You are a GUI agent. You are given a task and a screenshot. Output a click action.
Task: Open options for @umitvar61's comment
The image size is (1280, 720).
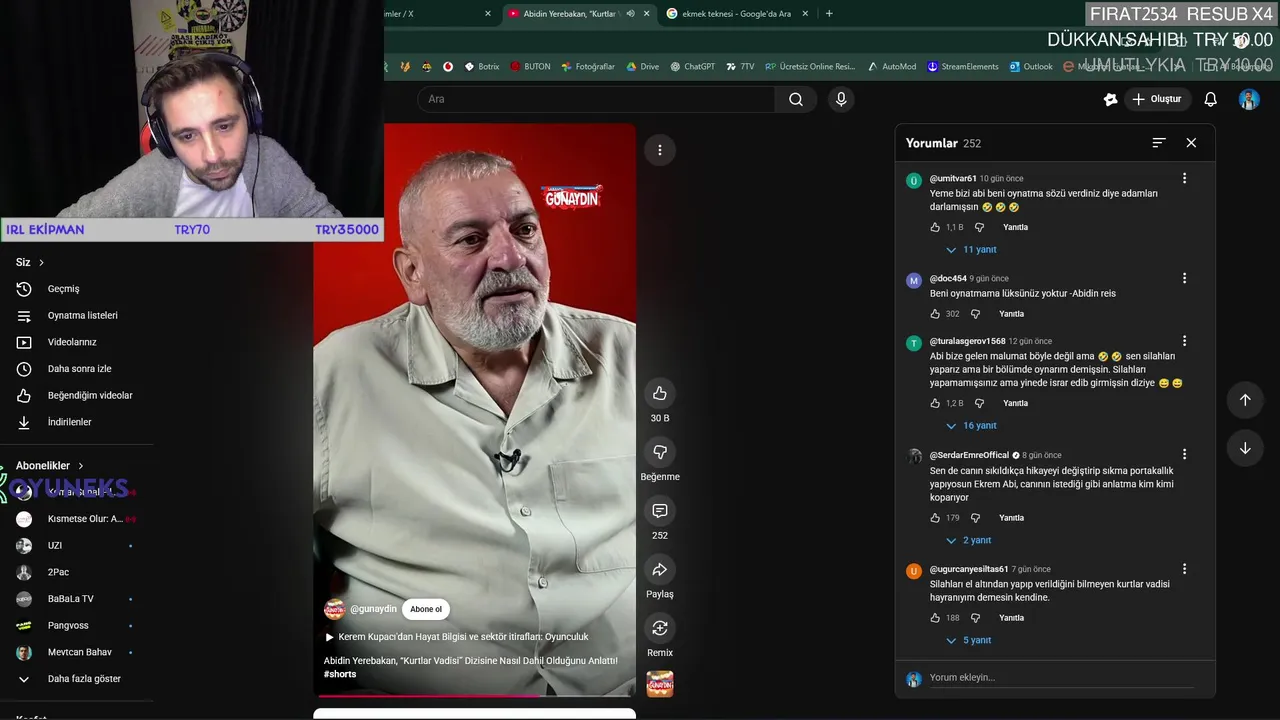click(1184, 178)
